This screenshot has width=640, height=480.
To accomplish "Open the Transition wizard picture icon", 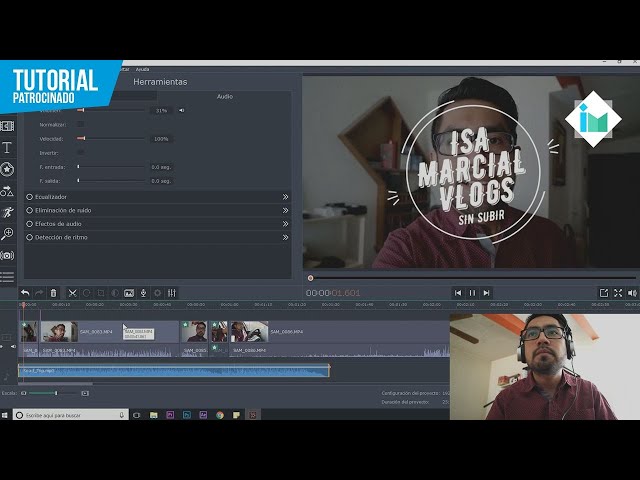I will (129, 293).
